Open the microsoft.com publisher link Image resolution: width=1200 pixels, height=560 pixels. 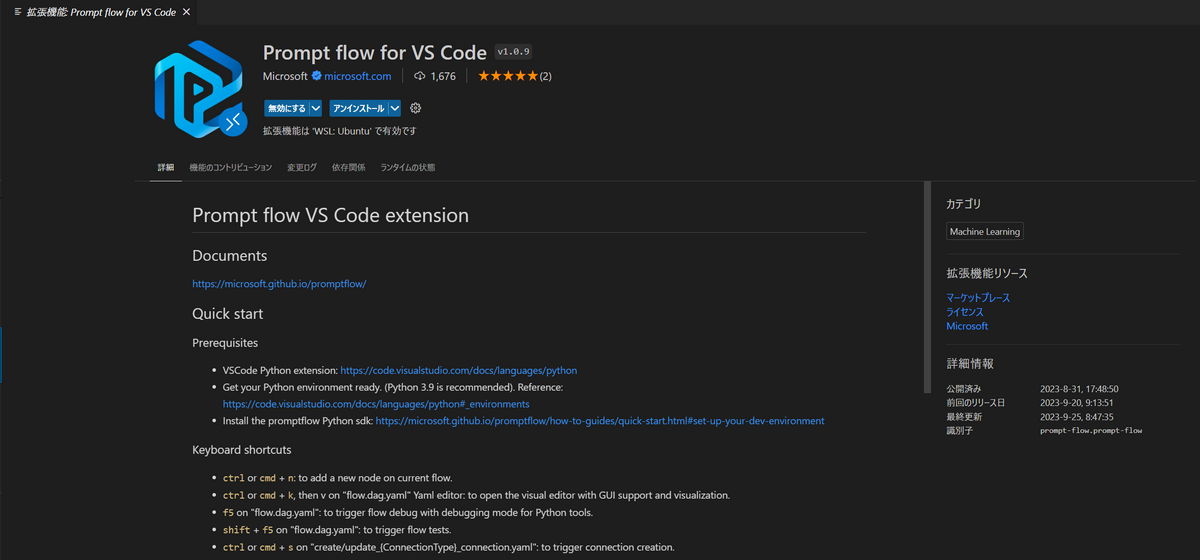click(x=358, y=76)
